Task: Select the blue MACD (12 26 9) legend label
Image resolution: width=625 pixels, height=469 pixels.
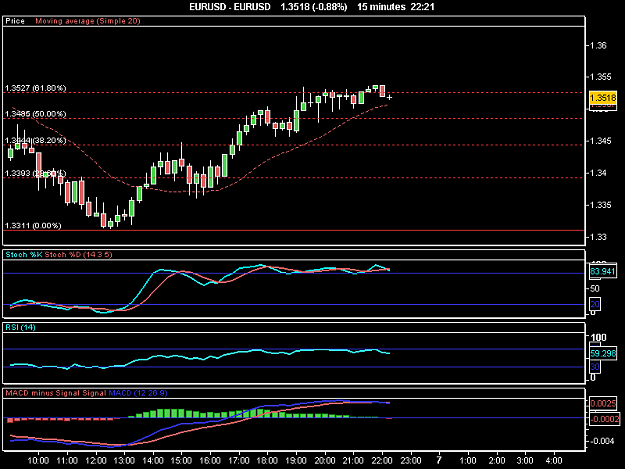Action: click(x=138, y=393)
